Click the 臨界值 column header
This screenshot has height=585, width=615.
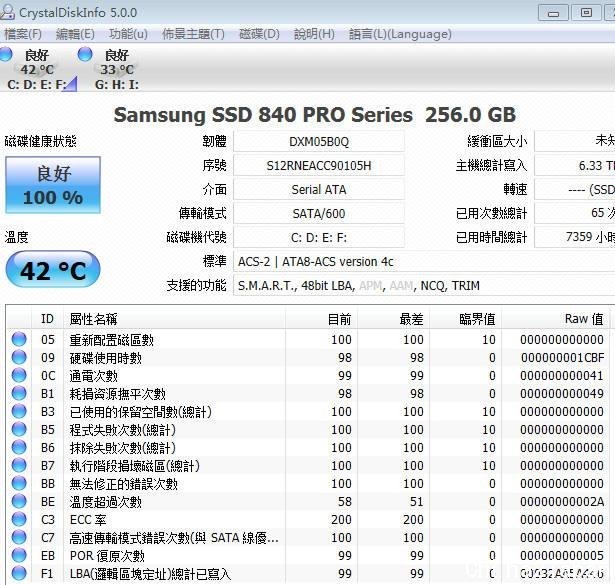coord(466,319)
